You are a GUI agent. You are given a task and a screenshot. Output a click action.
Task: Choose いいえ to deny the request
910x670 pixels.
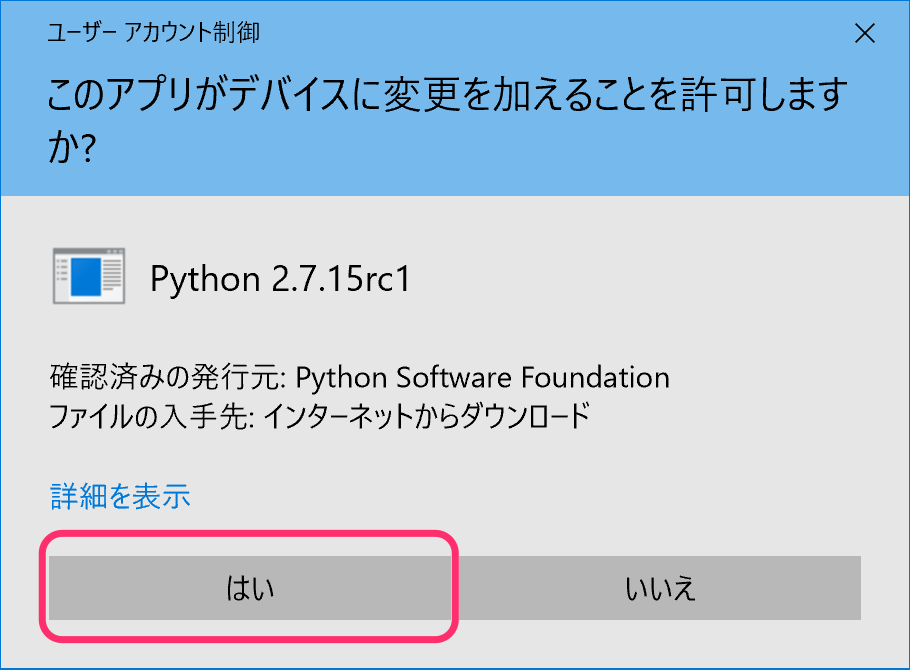click(x=659, y=588)
